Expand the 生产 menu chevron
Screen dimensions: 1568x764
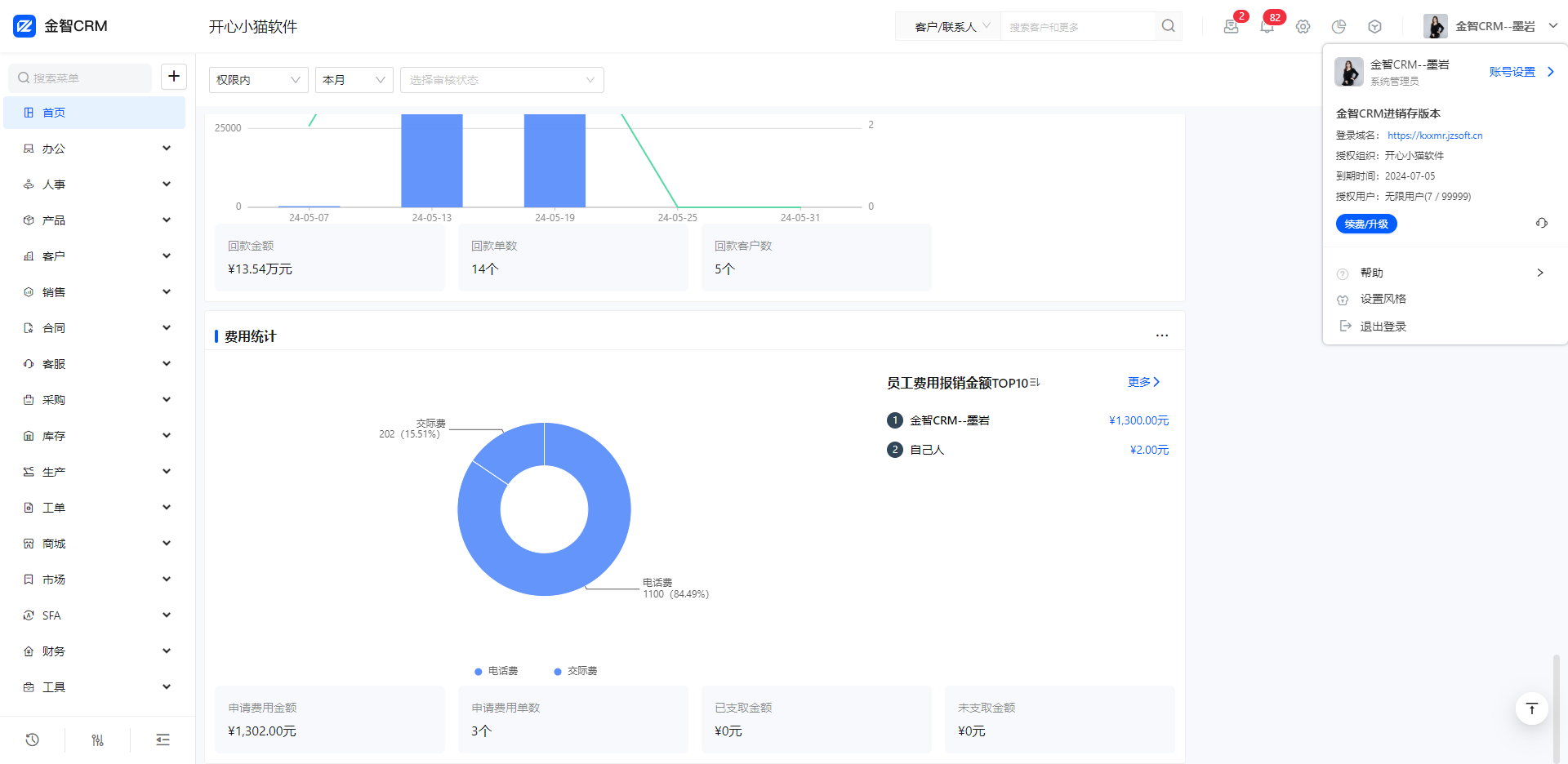coord(167,472)
